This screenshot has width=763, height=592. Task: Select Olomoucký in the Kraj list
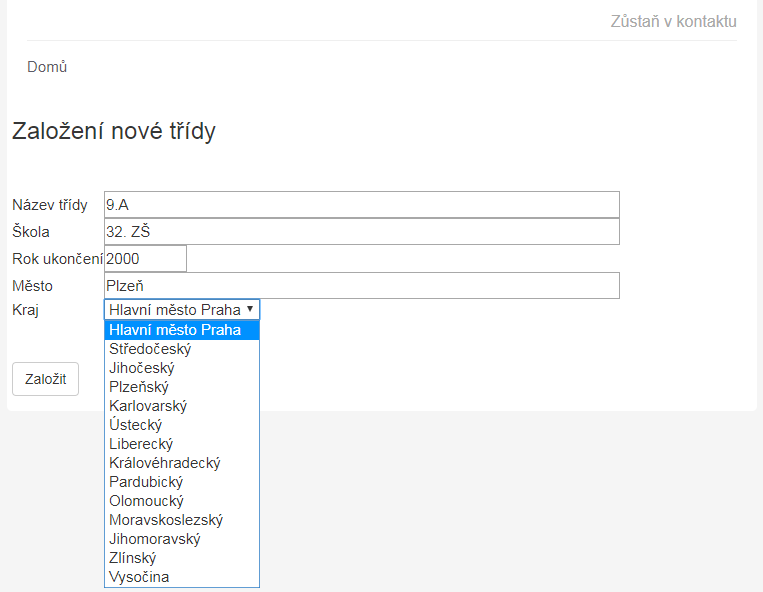click(146, 501)
